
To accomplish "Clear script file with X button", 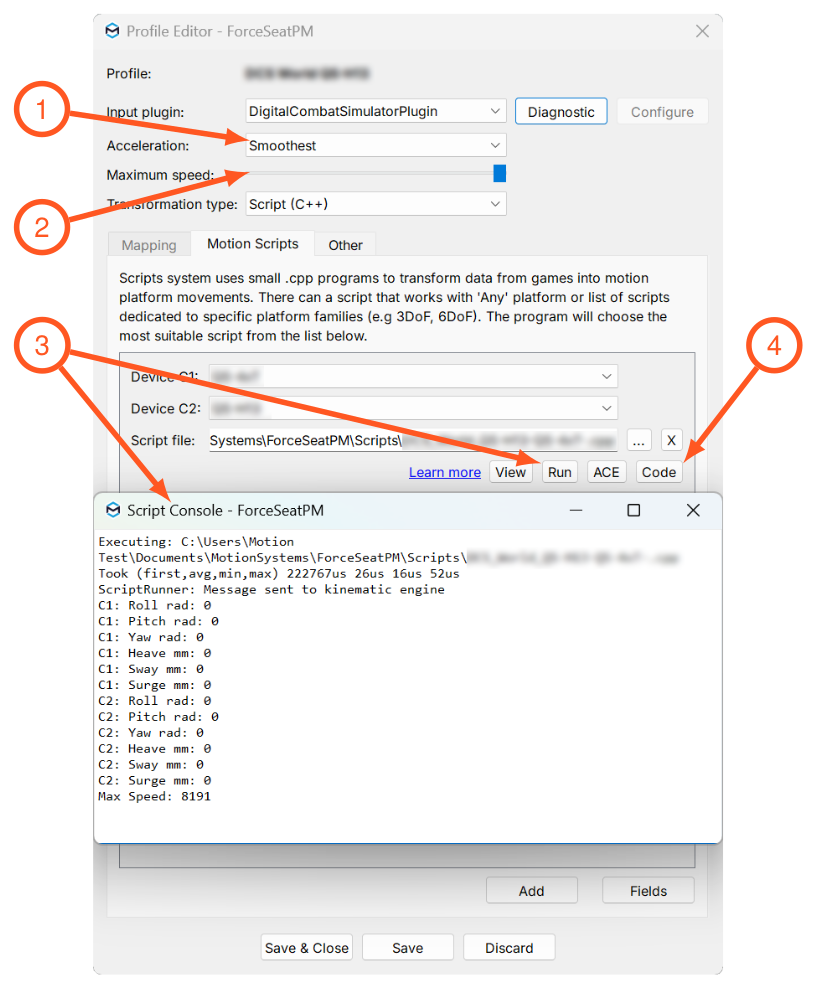I will pos(671,440).
